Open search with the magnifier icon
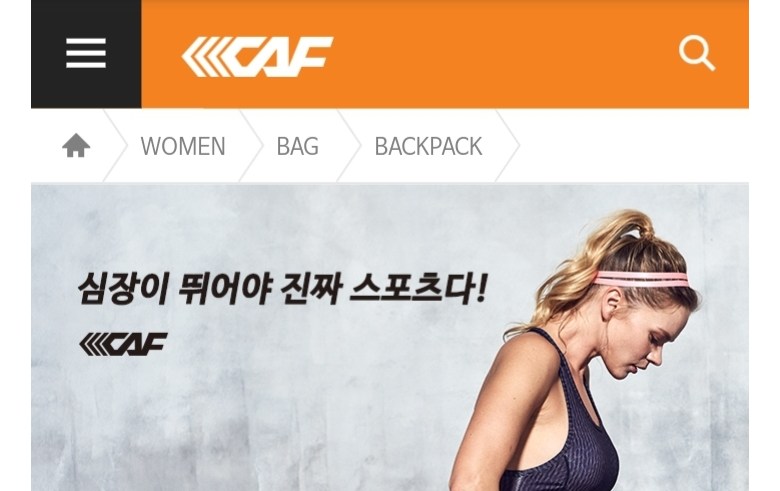This screenshot has height=491, width=780. click(x=697, y=53)
